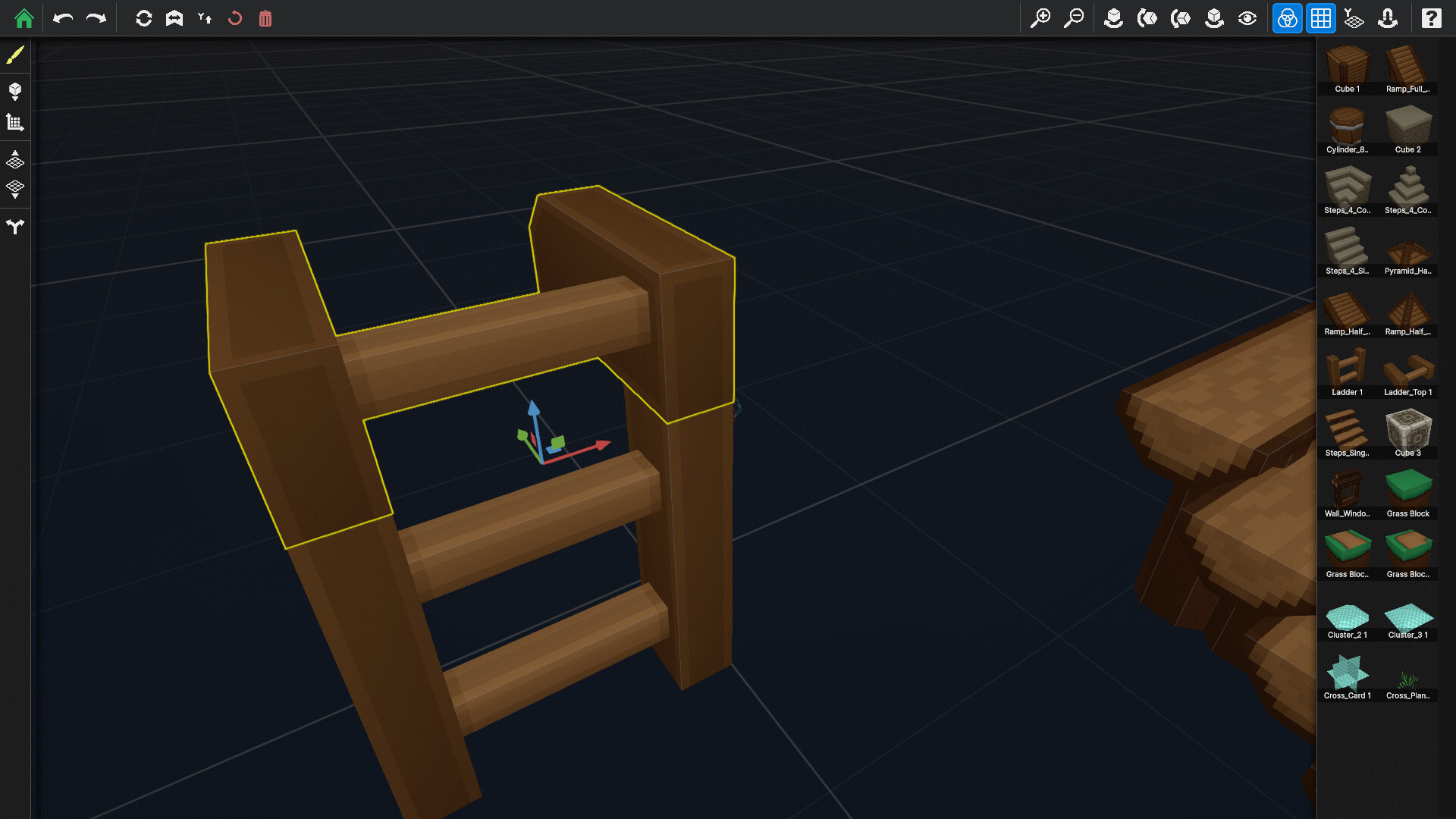Screen dimensions: 1456x819
Task: Redo the last undone action
Action: [x=96, y=18]
